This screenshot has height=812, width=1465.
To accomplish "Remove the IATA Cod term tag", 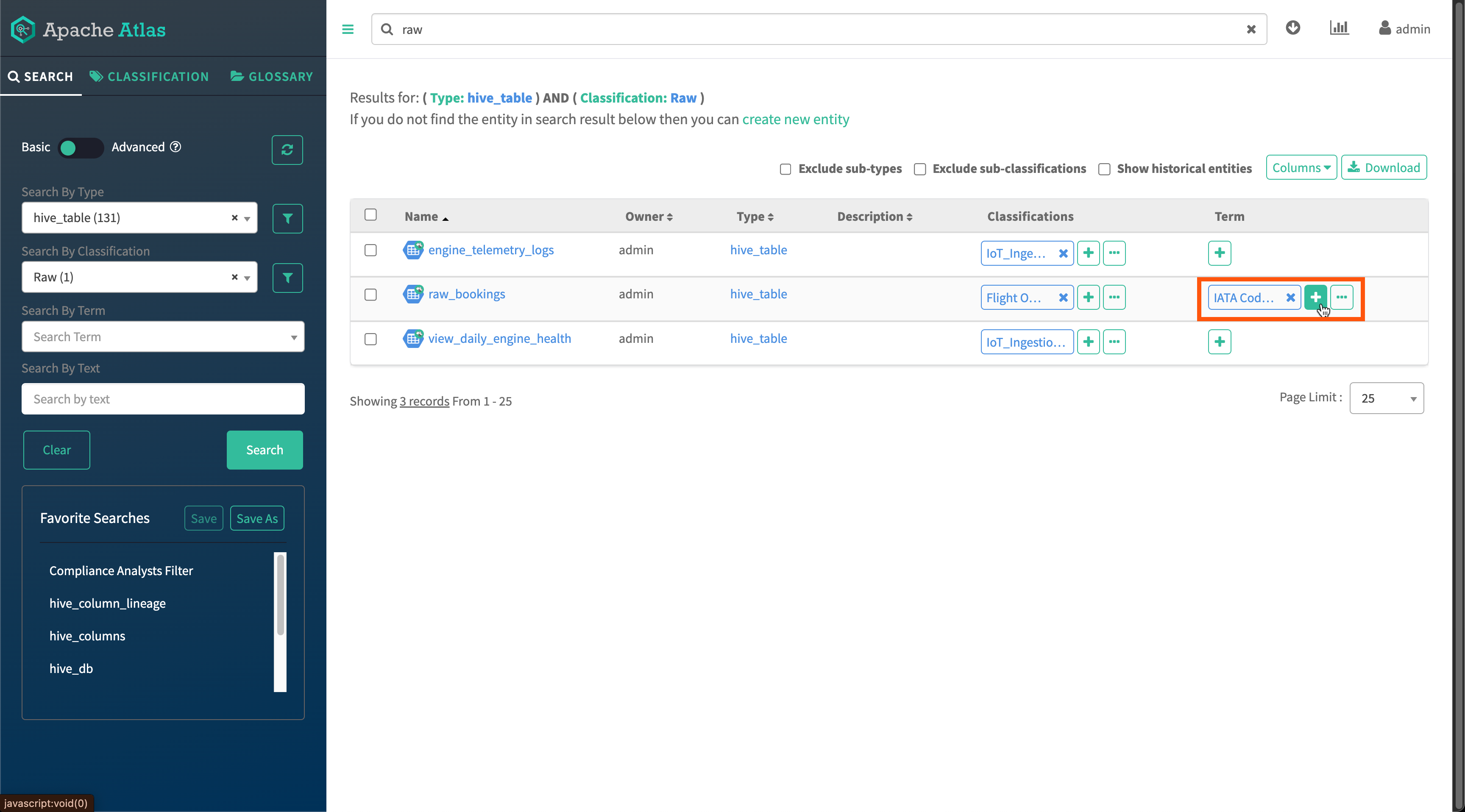I will pyautogui.click(x=1290, y=298).
